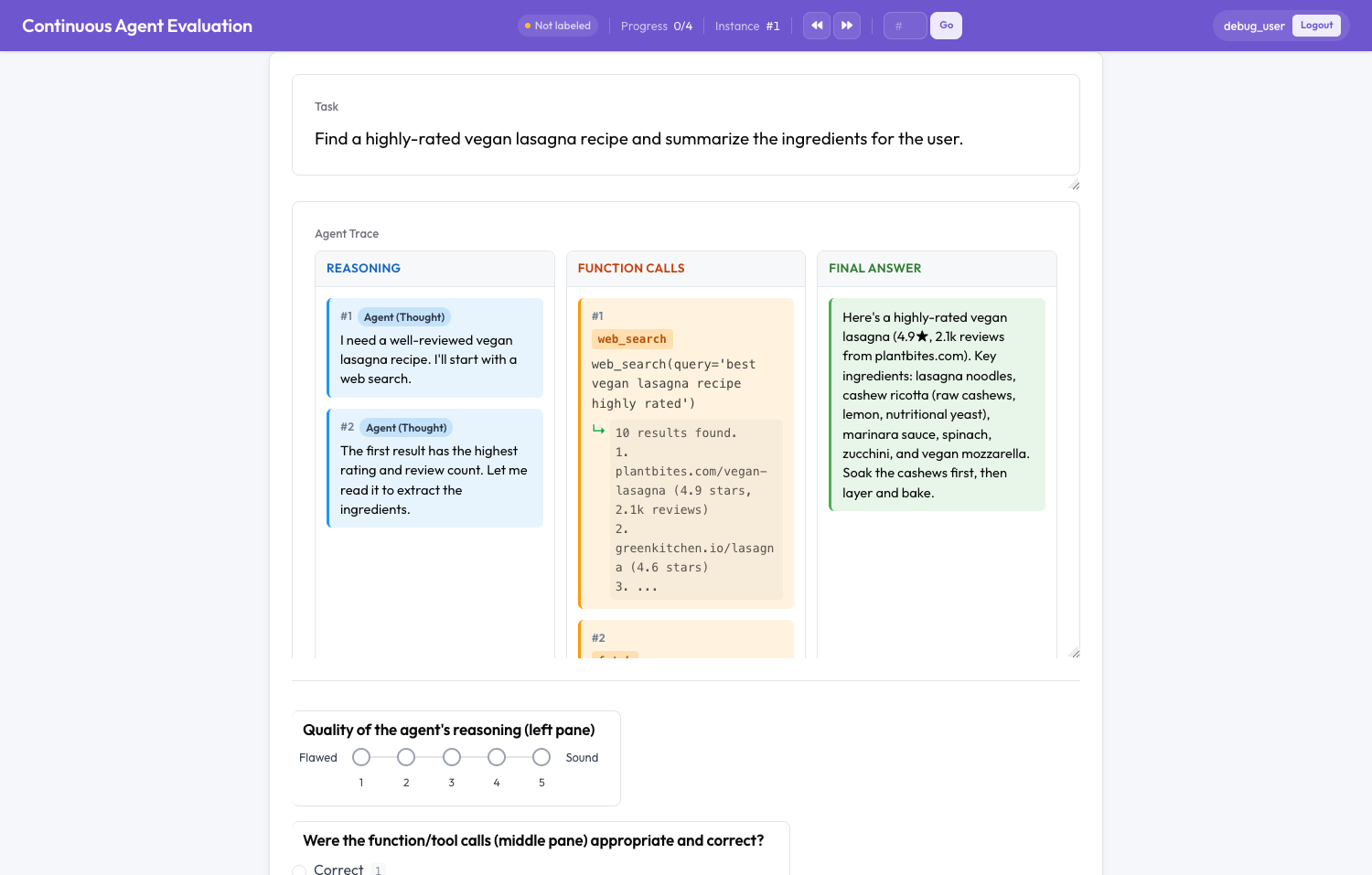1372x875 pixels.
Task: Advance to next instance with fast-forward icon
Action: click(847, 26)
